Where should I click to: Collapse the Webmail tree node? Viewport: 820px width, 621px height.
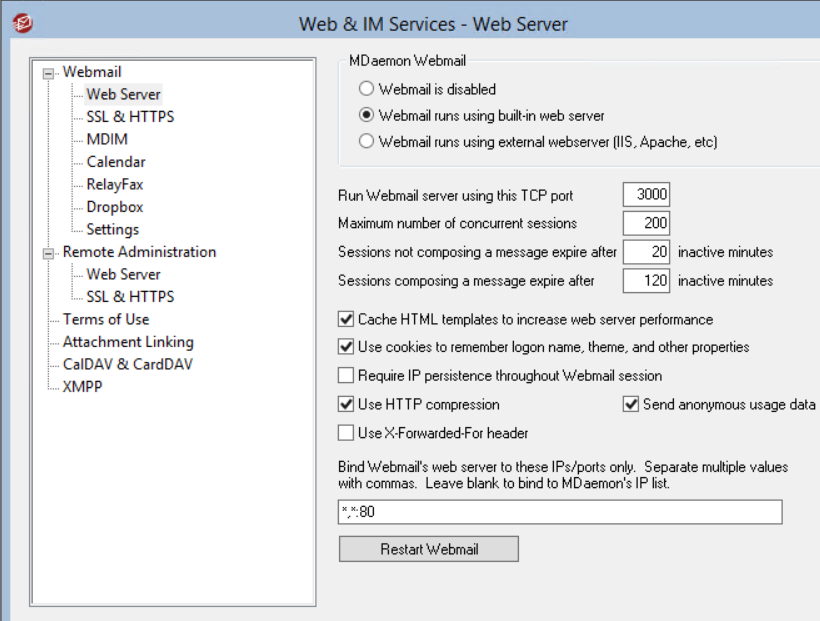tap(48, 73)
